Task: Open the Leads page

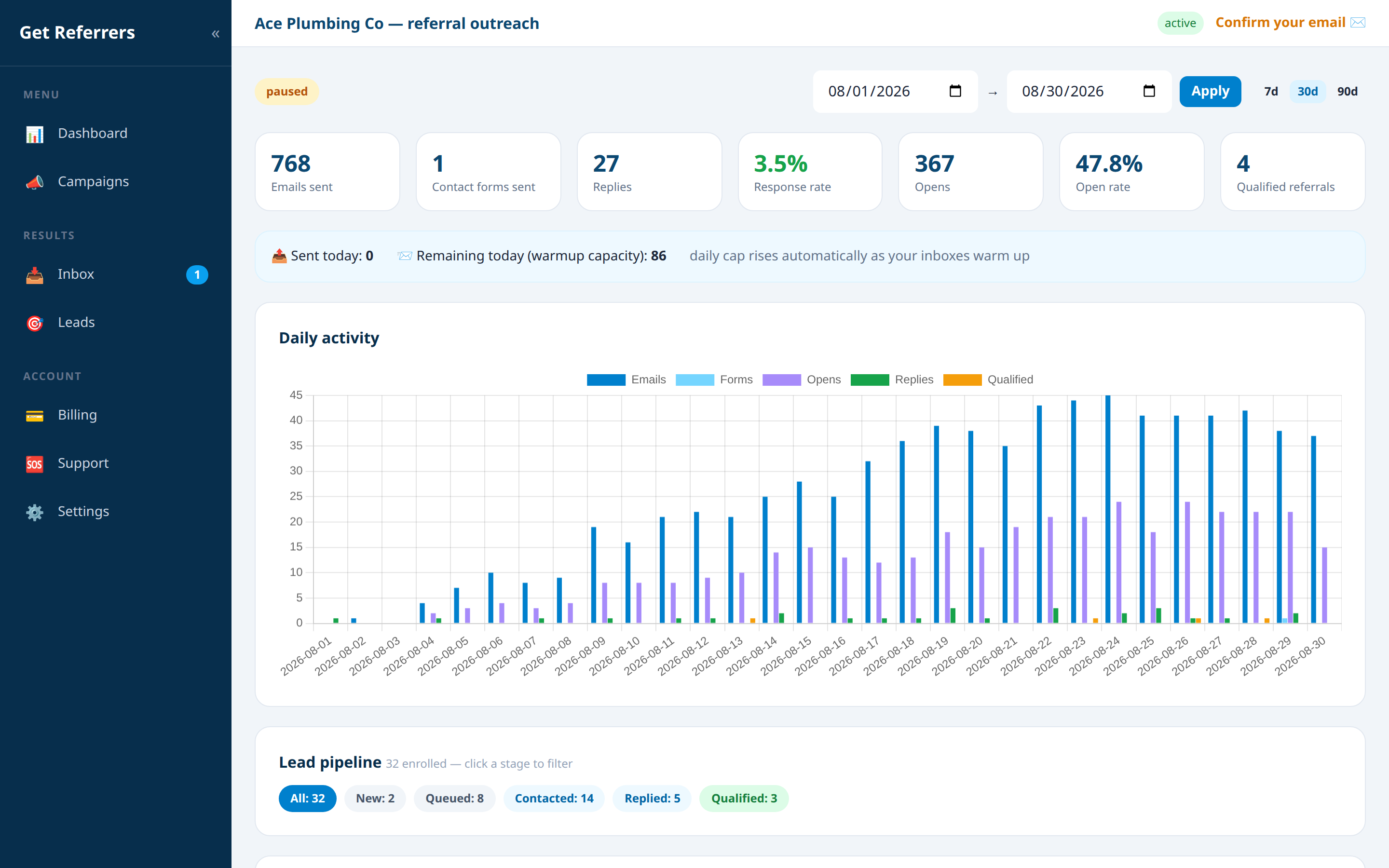Action: [x=116, y=322]
